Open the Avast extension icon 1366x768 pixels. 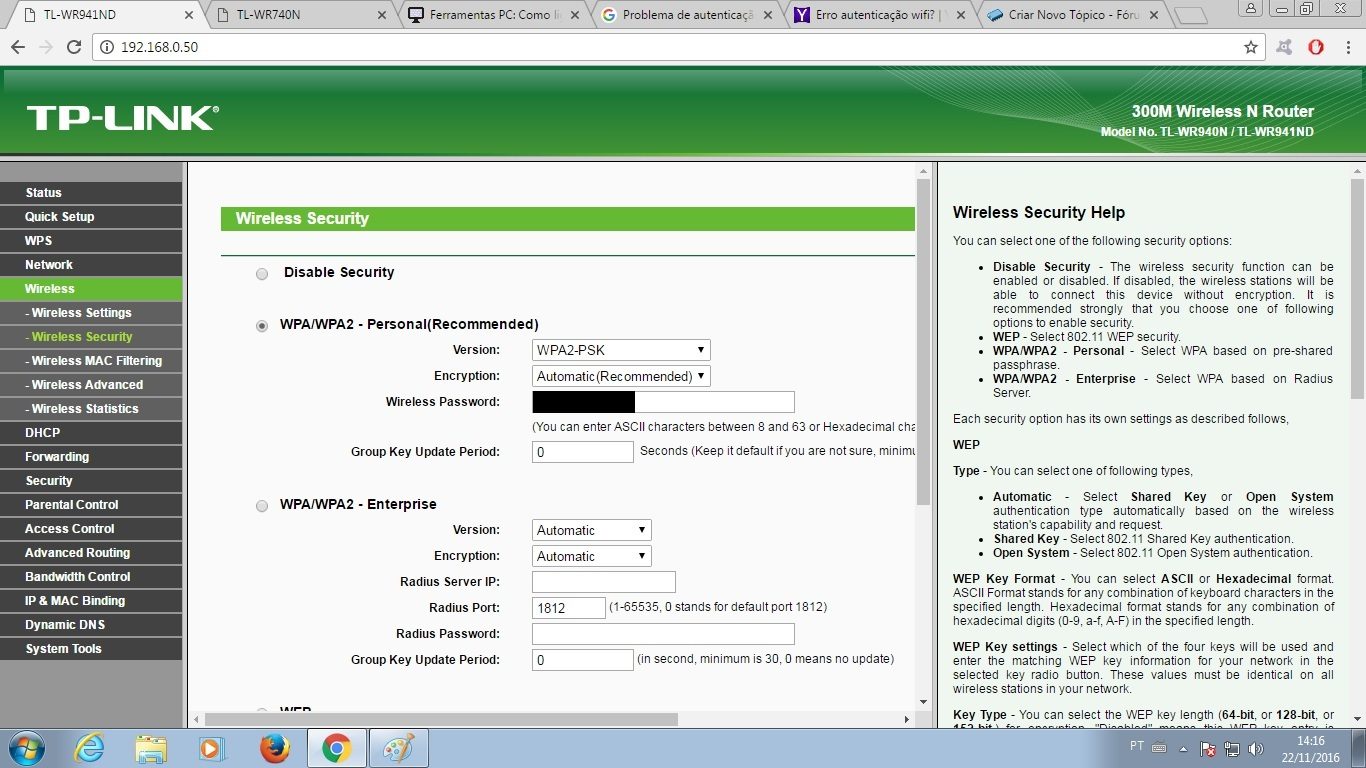click(x=1285, y=47)
